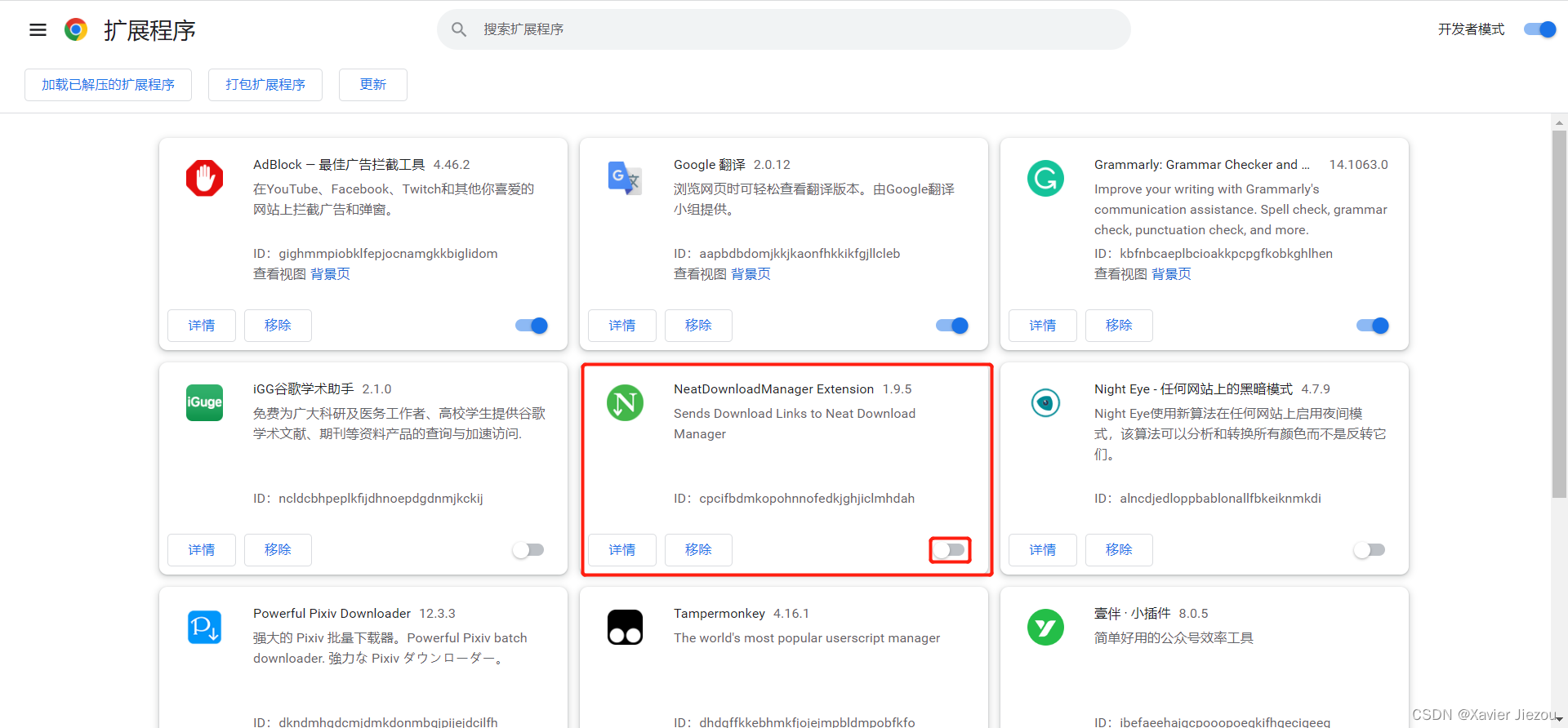Open 详情 for AdBlock

202,326
